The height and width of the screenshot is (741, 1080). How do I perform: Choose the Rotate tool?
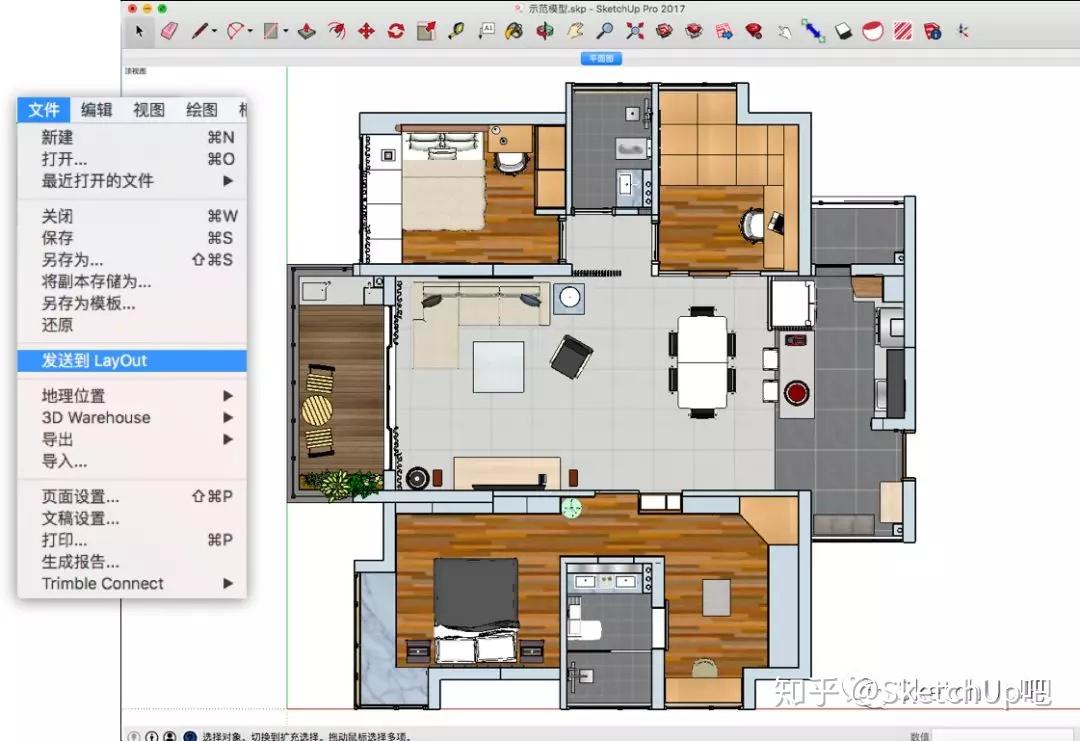coord(397,31)
